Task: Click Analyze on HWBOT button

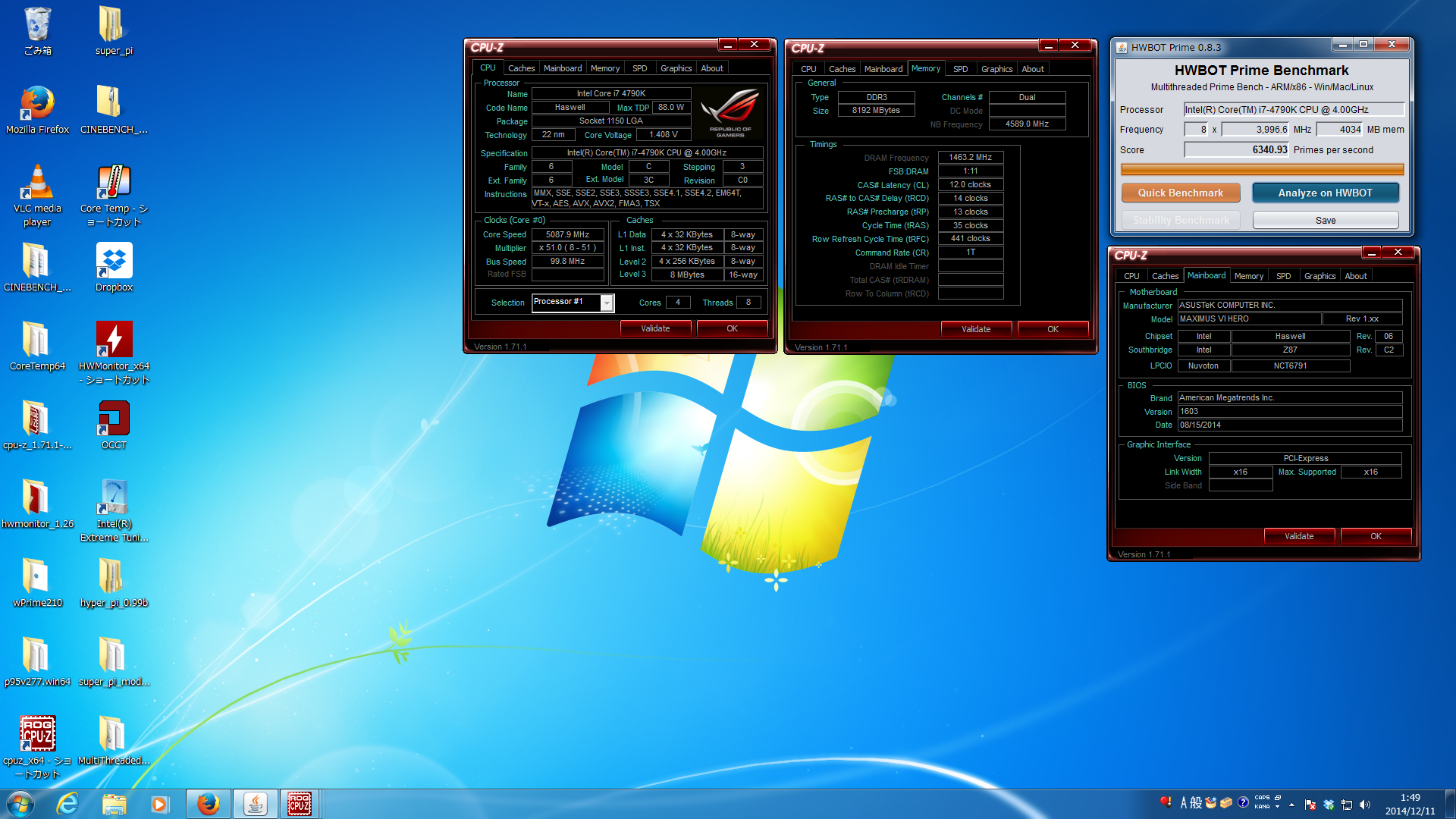Action: pyautogui.click(x=1325, y=193)
